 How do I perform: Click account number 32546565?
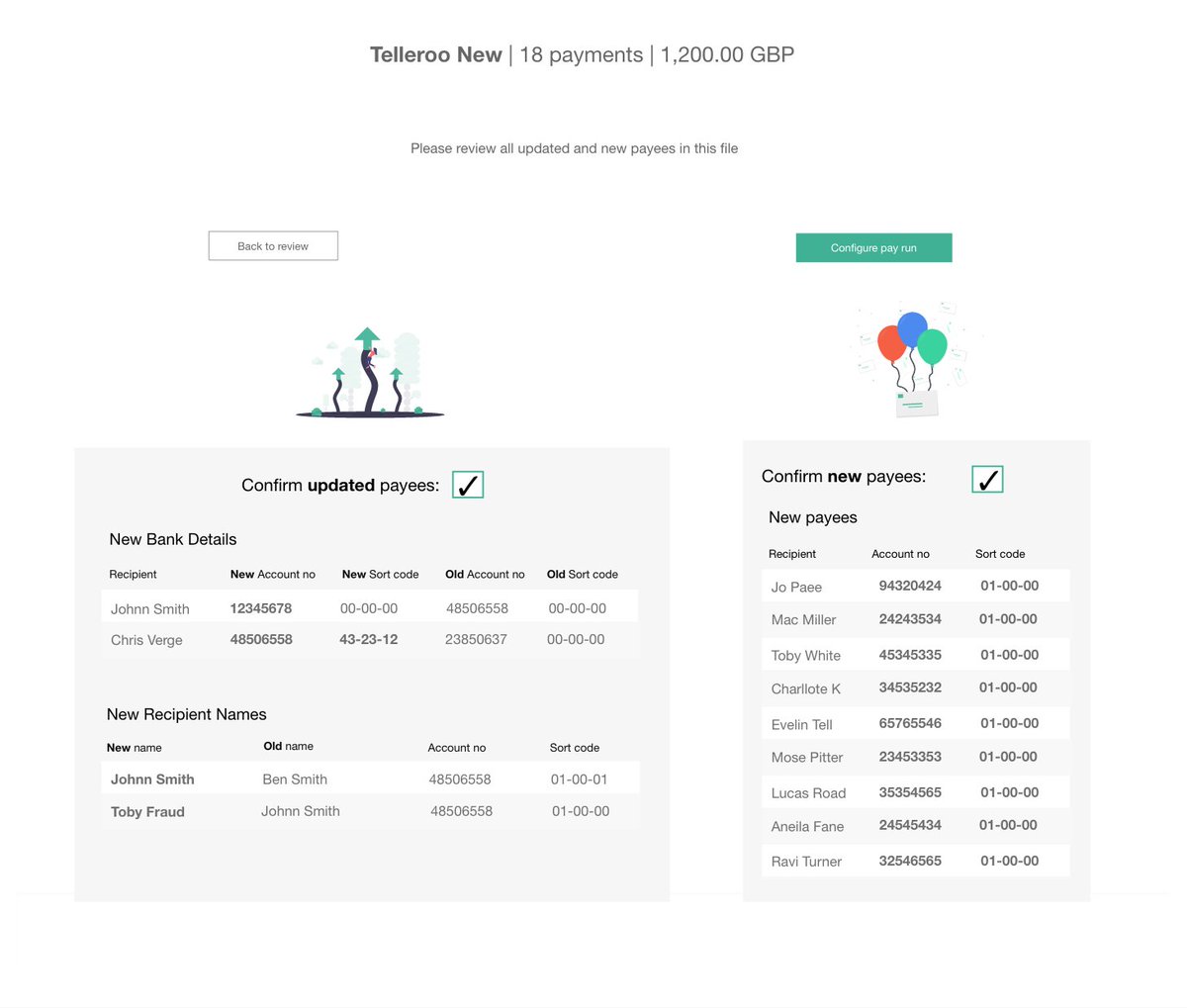coord(910,861)
